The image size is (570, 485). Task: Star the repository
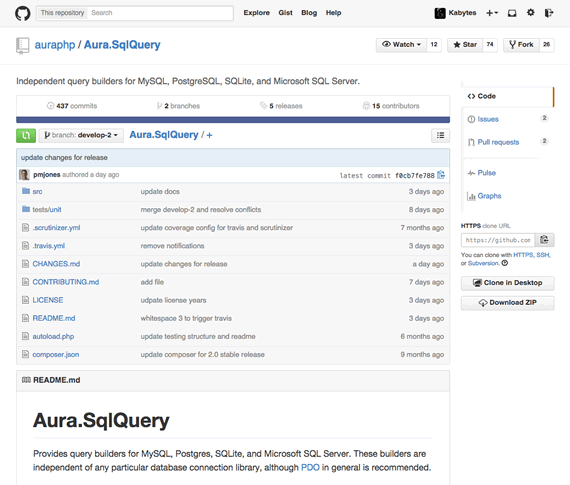[465, 45]
